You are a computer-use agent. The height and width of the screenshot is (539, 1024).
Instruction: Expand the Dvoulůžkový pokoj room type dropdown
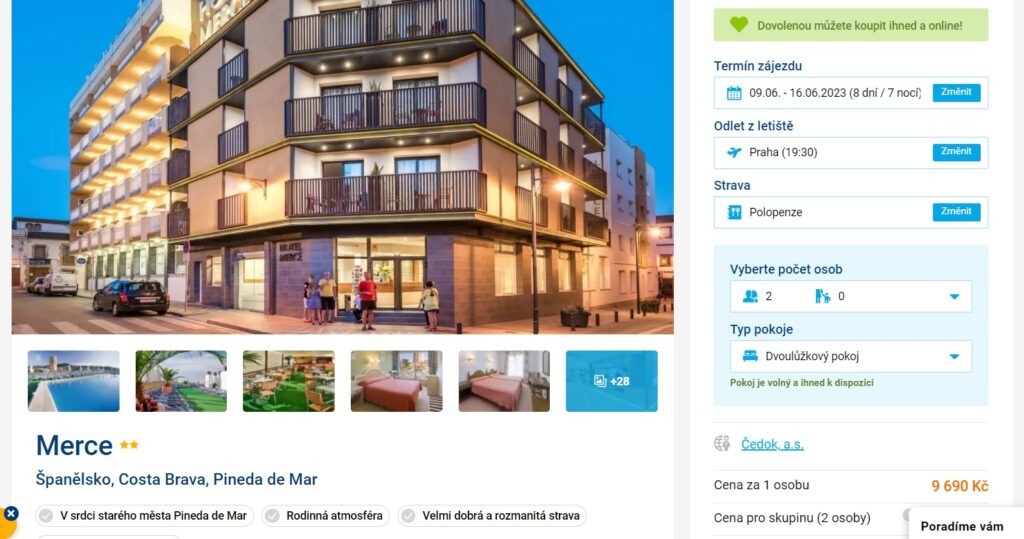click(x=954, y=357)
